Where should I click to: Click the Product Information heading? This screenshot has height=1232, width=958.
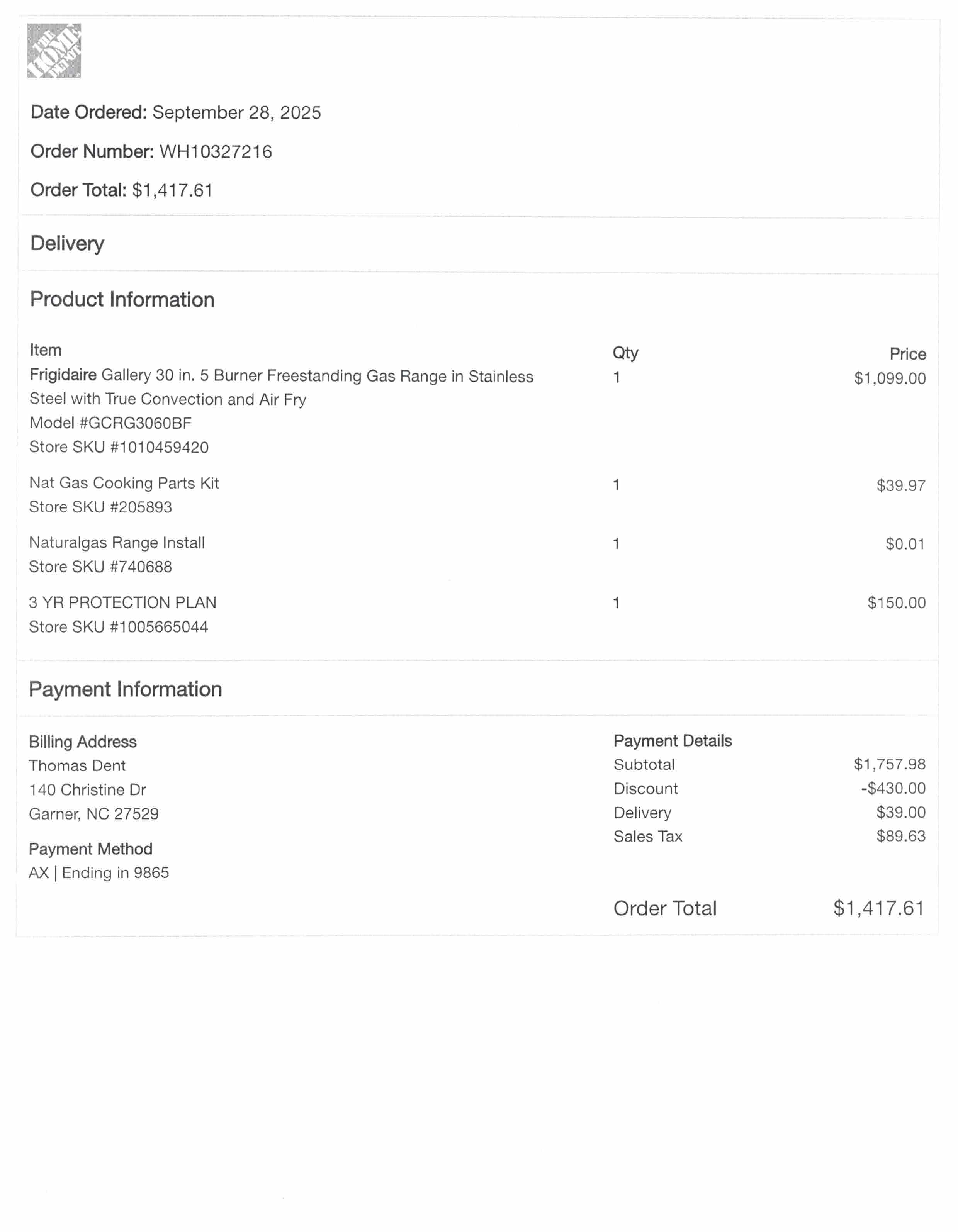click(122, 300)
